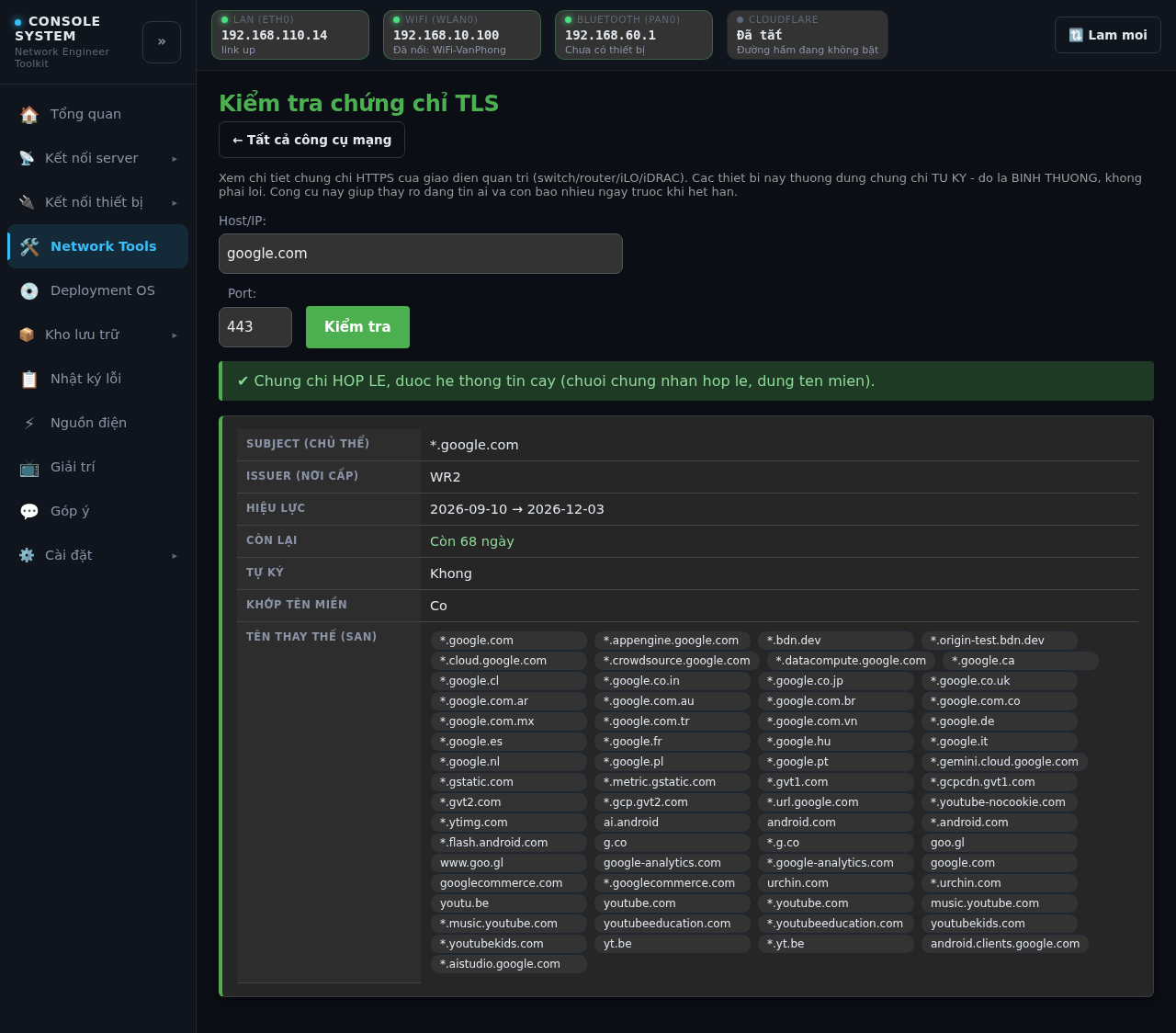Click the LAN (ETH0) green status dot

pyautogui.click(x=225, y=19)
